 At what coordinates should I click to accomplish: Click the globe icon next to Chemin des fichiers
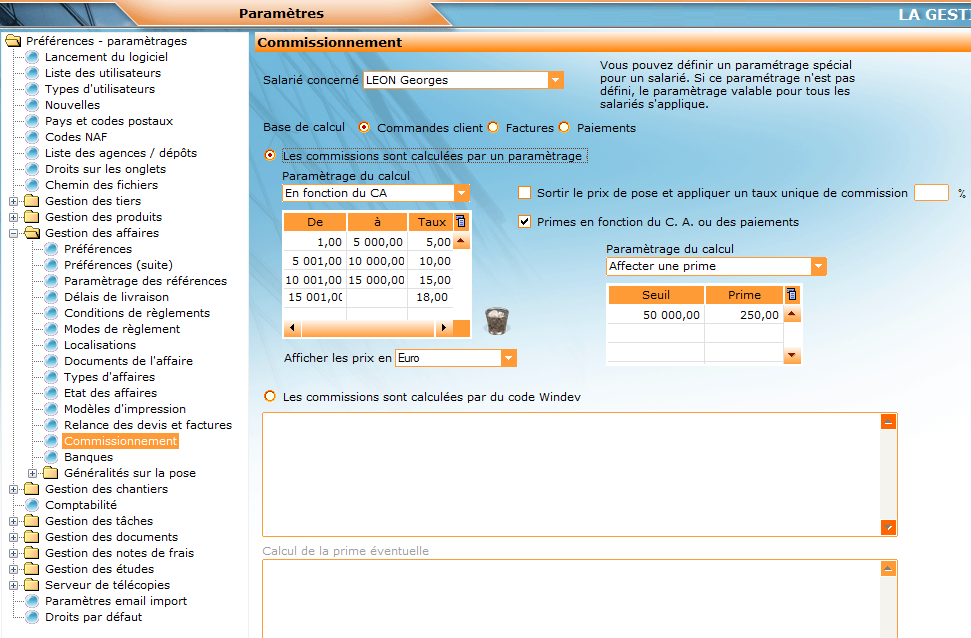click(x=33, y=185)
